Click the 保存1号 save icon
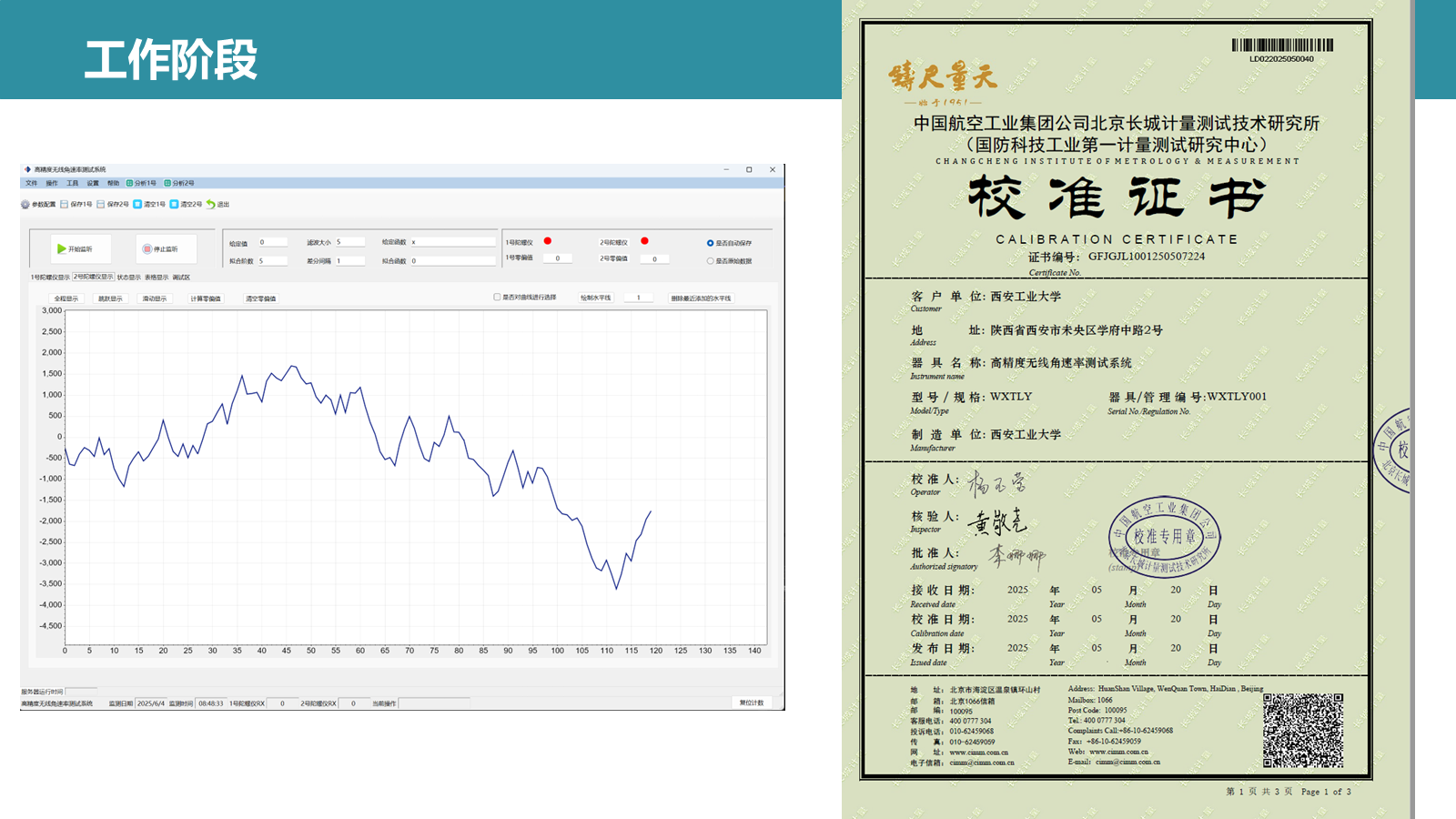This screenshot has height=819, width=1456. pos(65,205)
